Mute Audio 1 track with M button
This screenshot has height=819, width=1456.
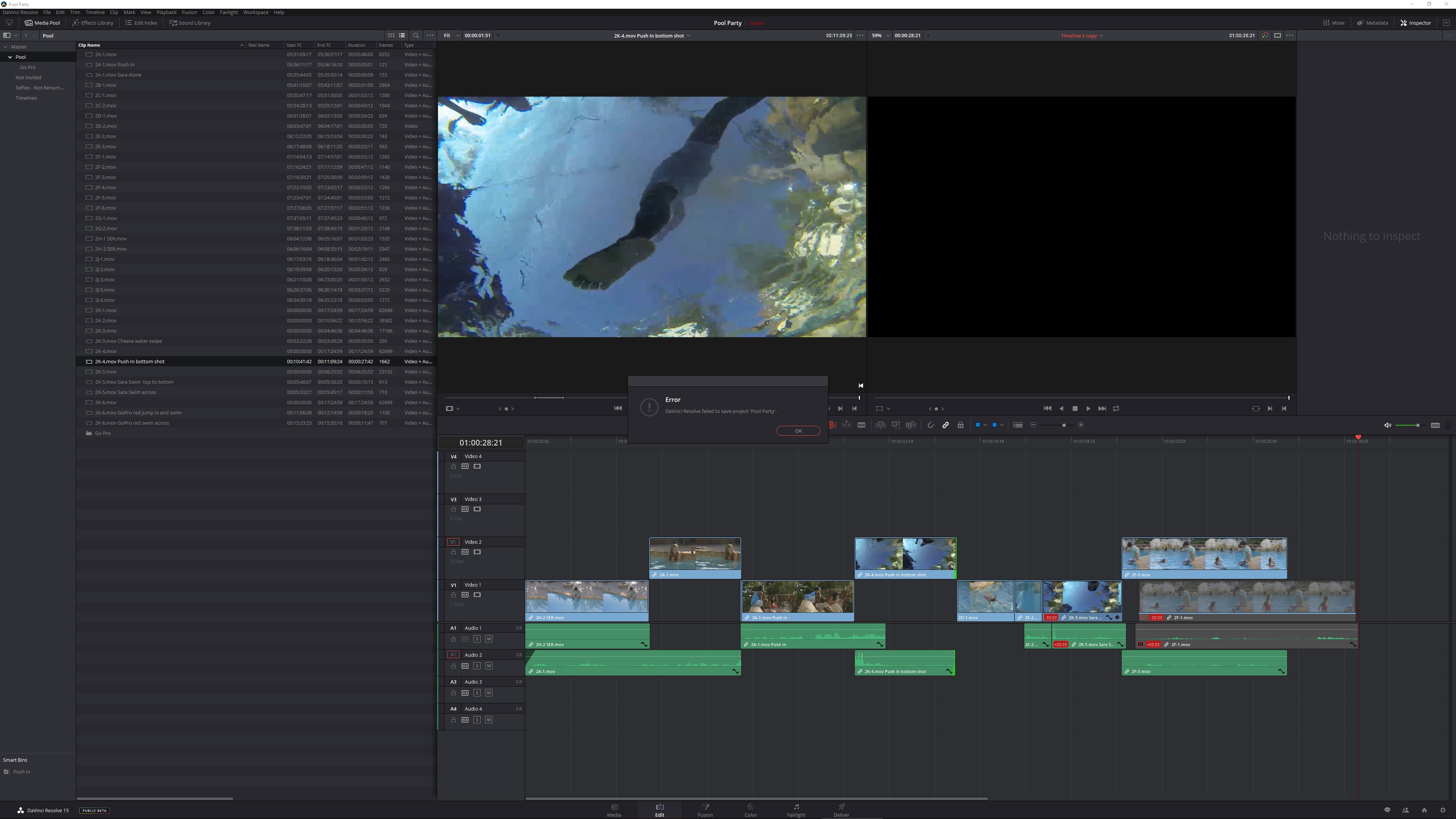tap(489, 639)
